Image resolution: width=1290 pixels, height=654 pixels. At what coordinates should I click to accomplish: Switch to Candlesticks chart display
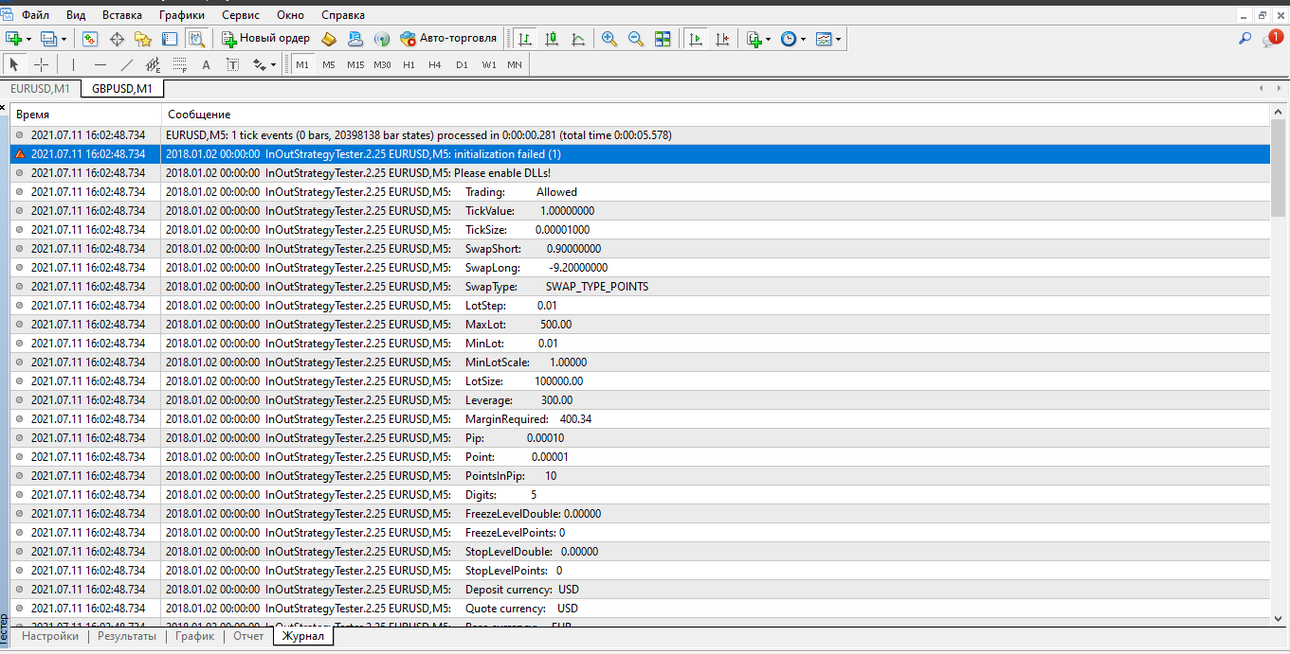pyautogui.click(x=551, y=38)
